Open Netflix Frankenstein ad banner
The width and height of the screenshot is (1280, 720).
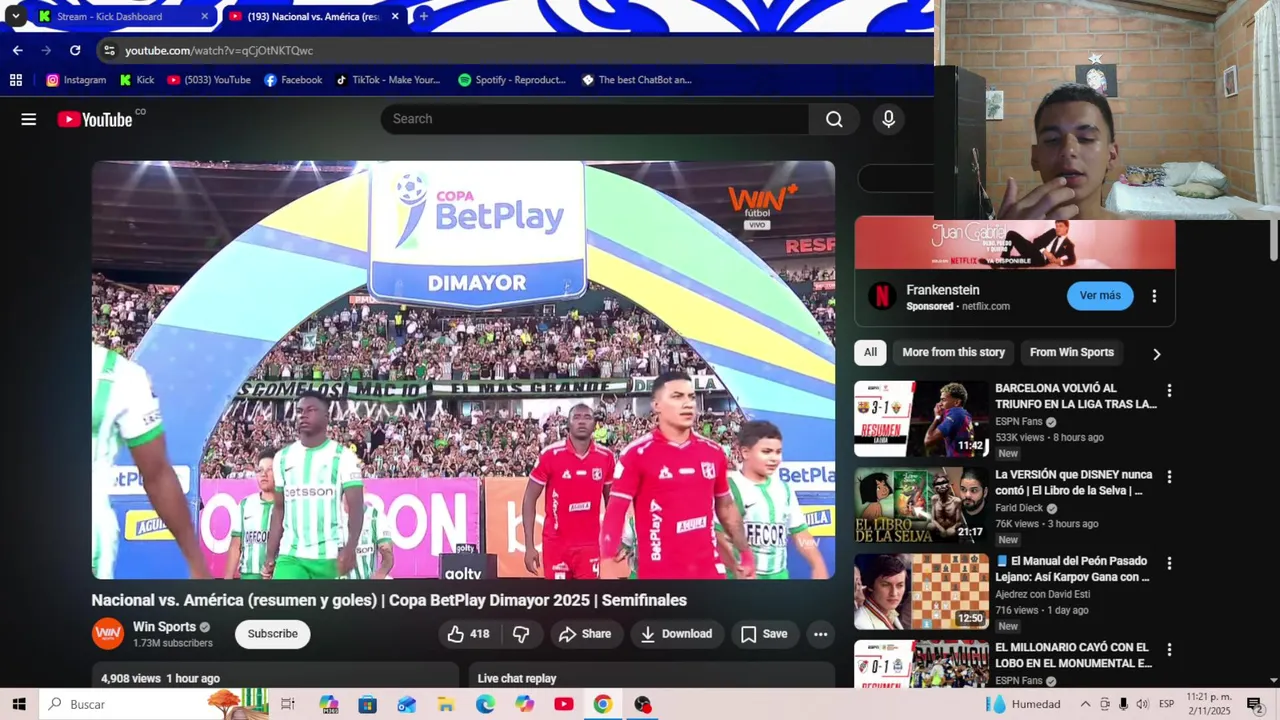tap(1015, 244)
